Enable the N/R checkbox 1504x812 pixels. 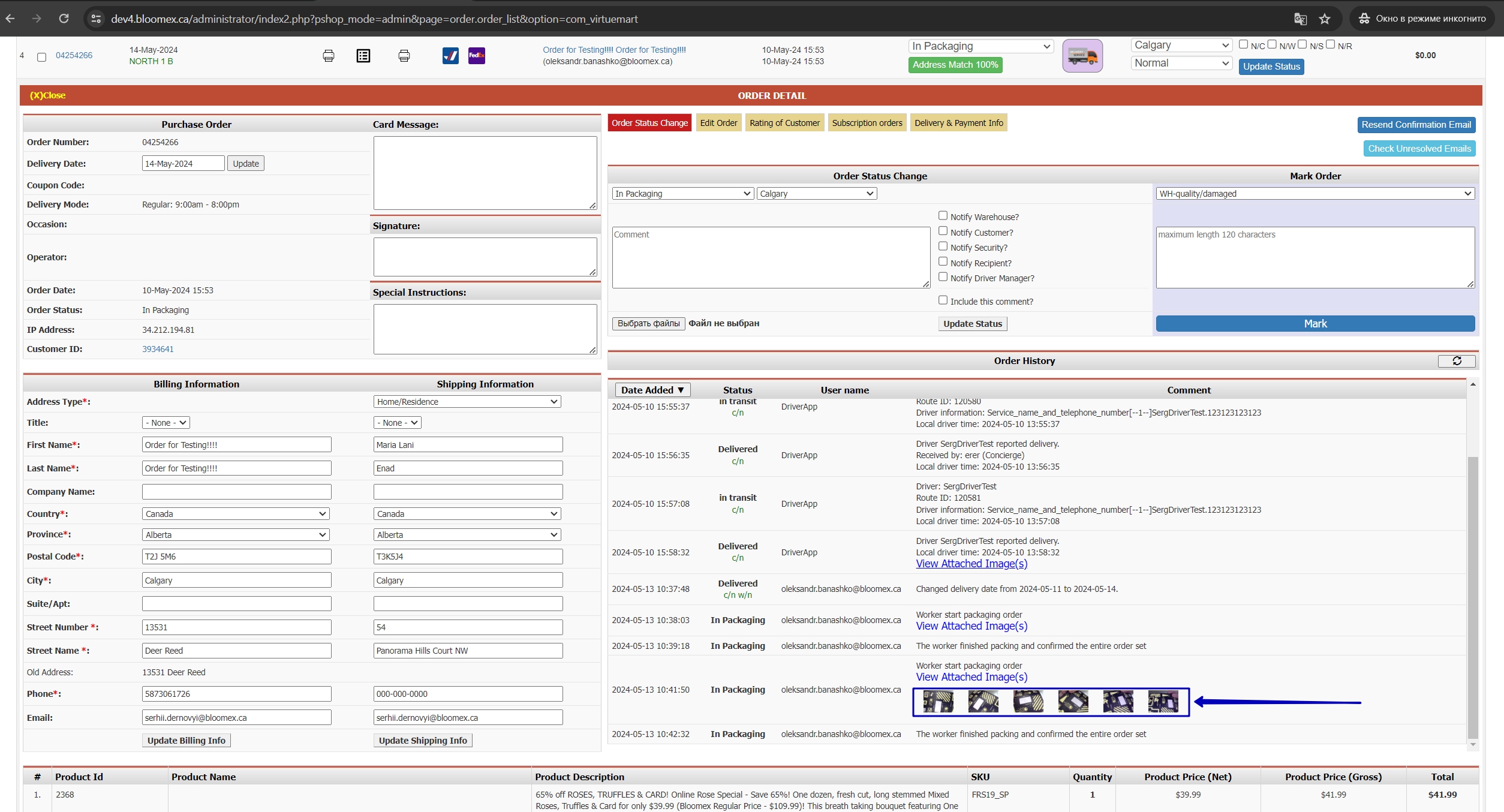[1330, 44]
